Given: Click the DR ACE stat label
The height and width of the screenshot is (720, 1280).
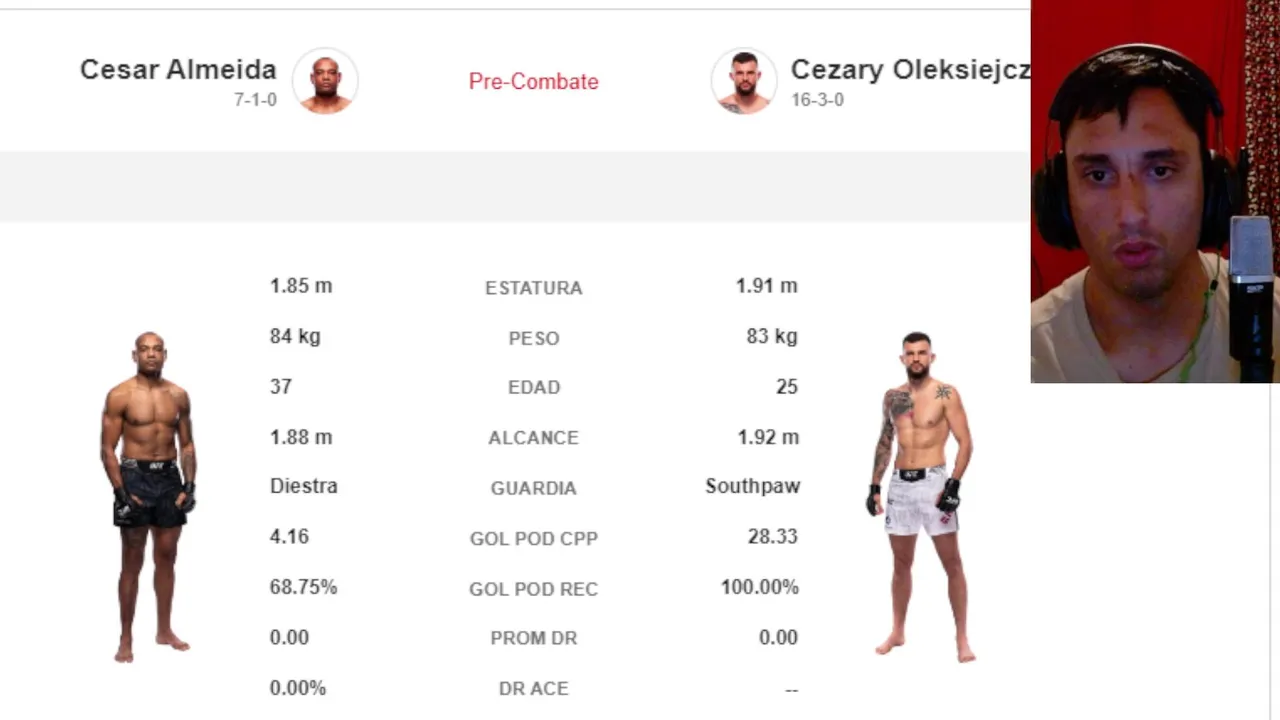Looking at the screenshot, I should point(533,689).
